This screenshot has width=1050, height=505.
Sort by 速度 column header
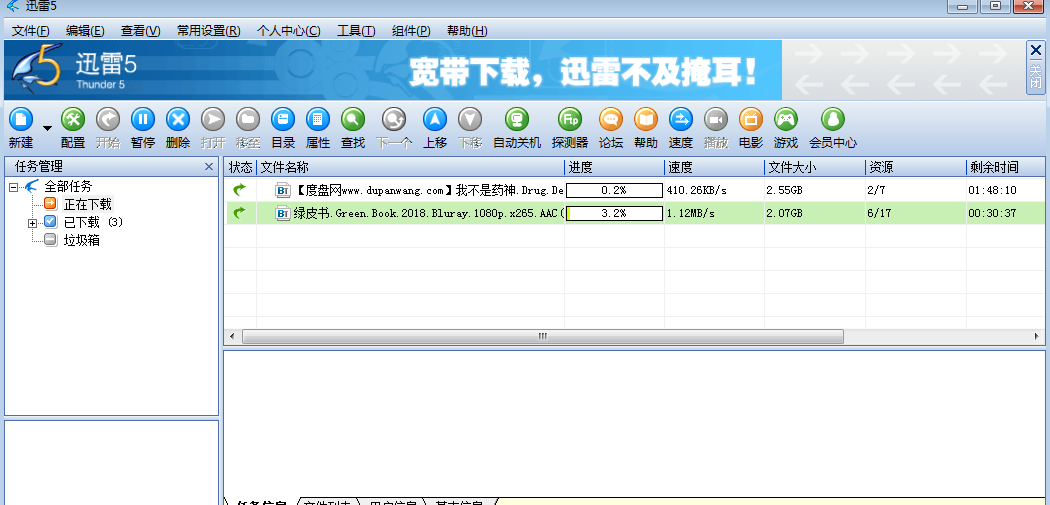pyautogui.click(x=715, y=167)
